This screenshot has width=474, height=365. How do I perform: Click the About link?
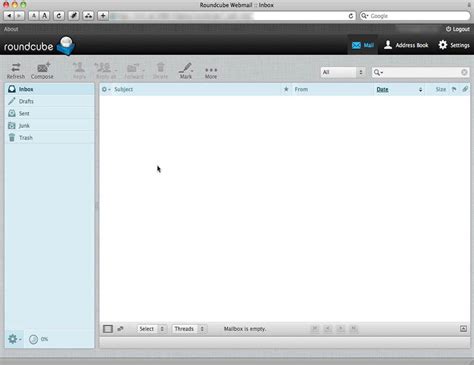click(11, 29)
